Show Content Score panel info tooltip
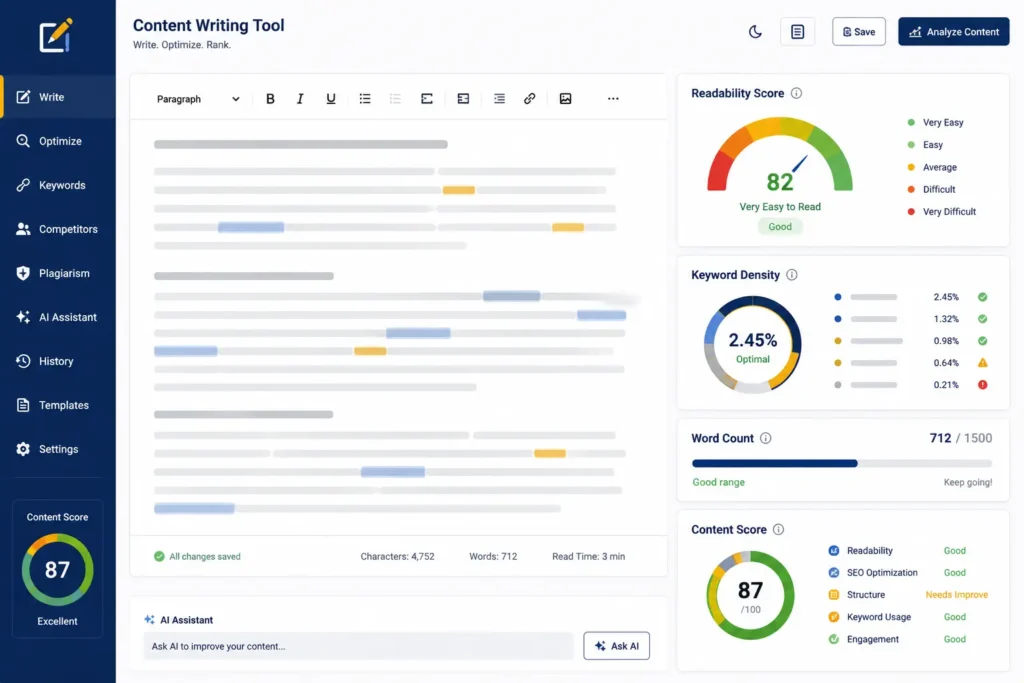The width and height of the screenshot is (1024, 683). click(x=778, y=530)
